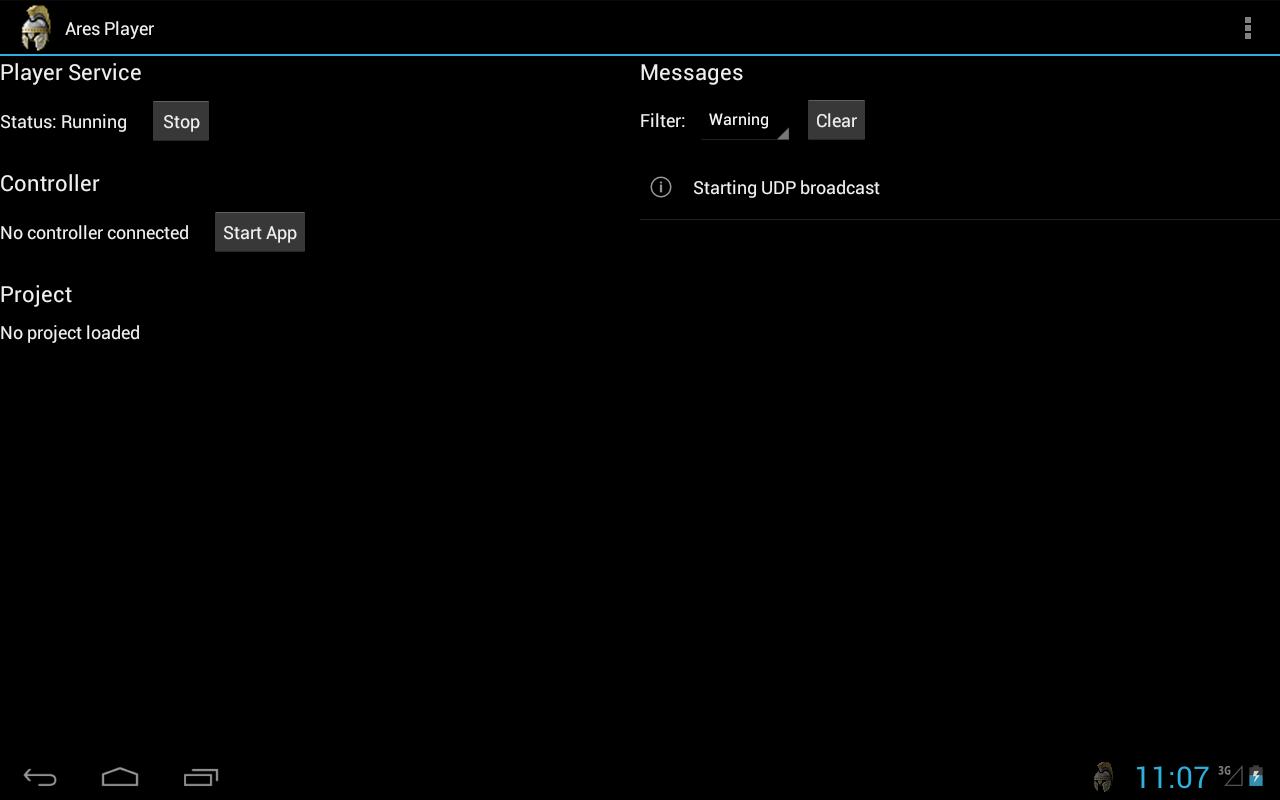Open the overflow menu with three dots
The height and width of the screenshot is (800, 1280).
[x=1247, y=28]
